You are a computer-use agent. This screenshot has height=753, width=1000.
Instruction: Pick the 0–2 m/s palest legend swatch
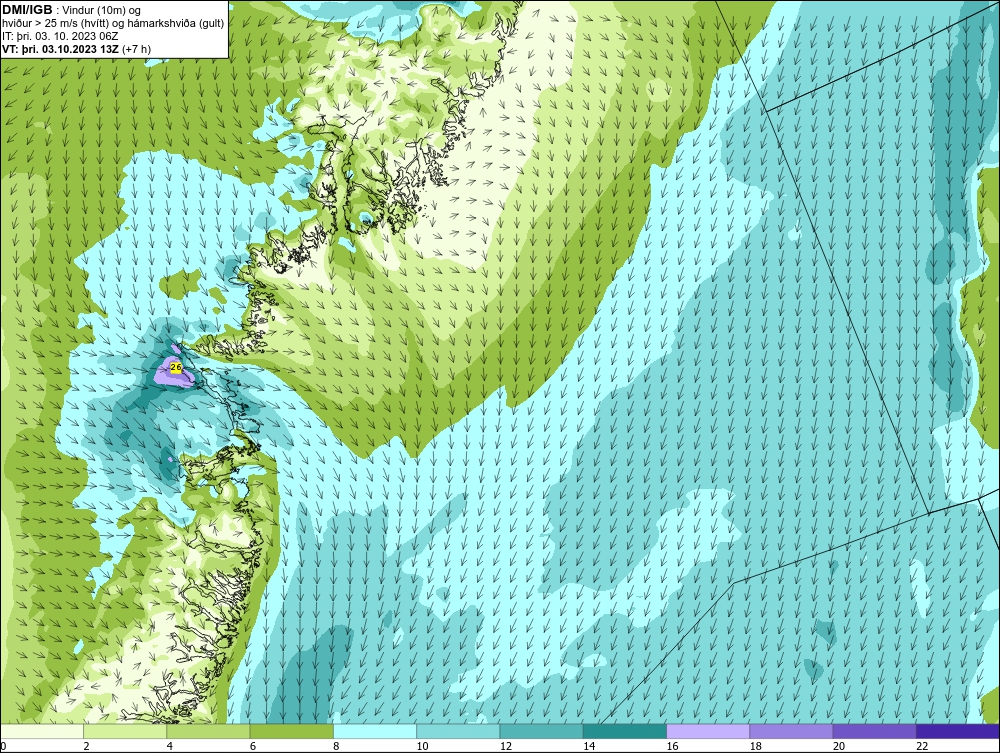click(x=41, y=731)
